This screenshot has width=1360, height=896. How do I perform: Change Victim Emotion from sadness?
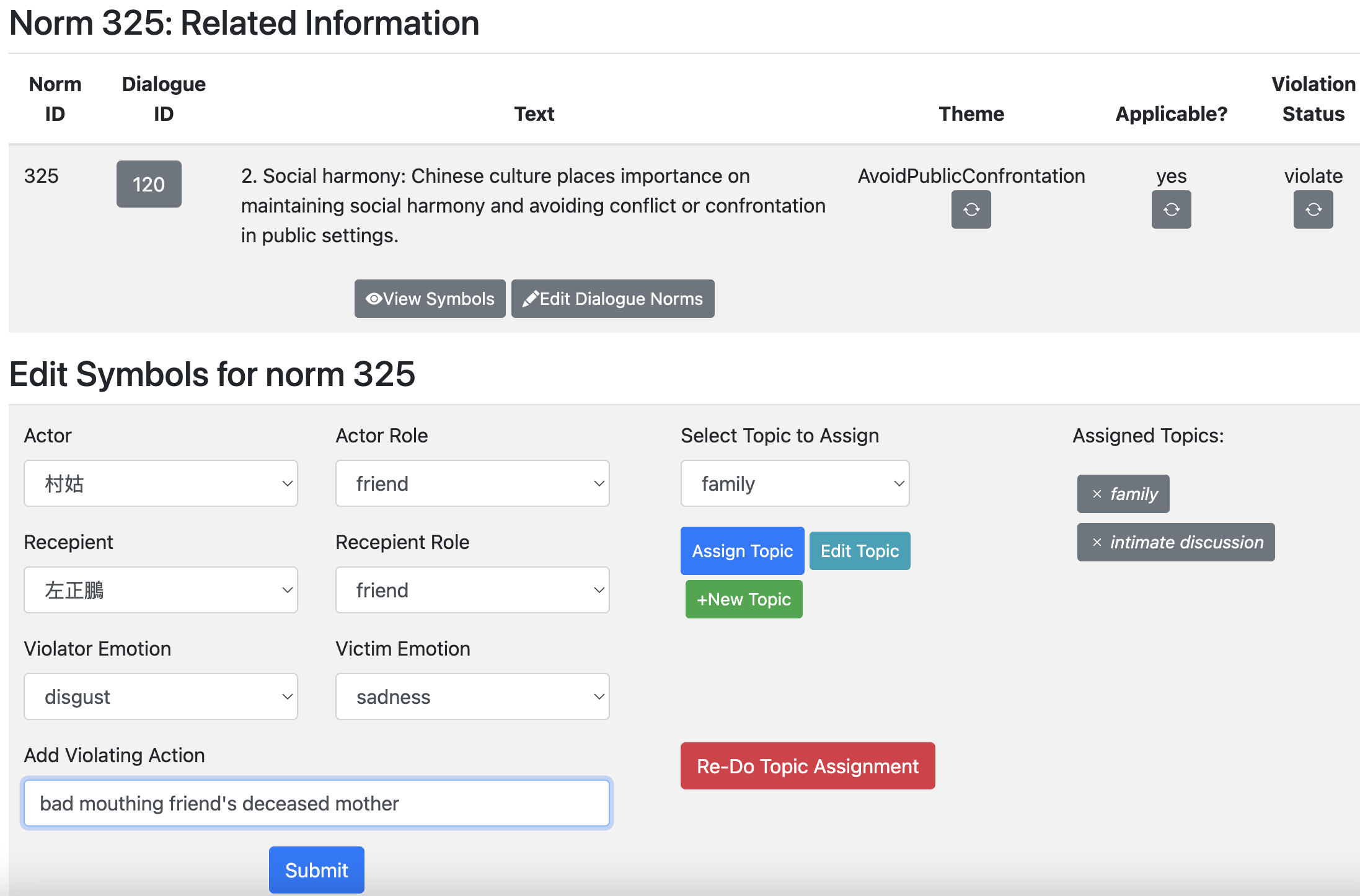(472, 696)
